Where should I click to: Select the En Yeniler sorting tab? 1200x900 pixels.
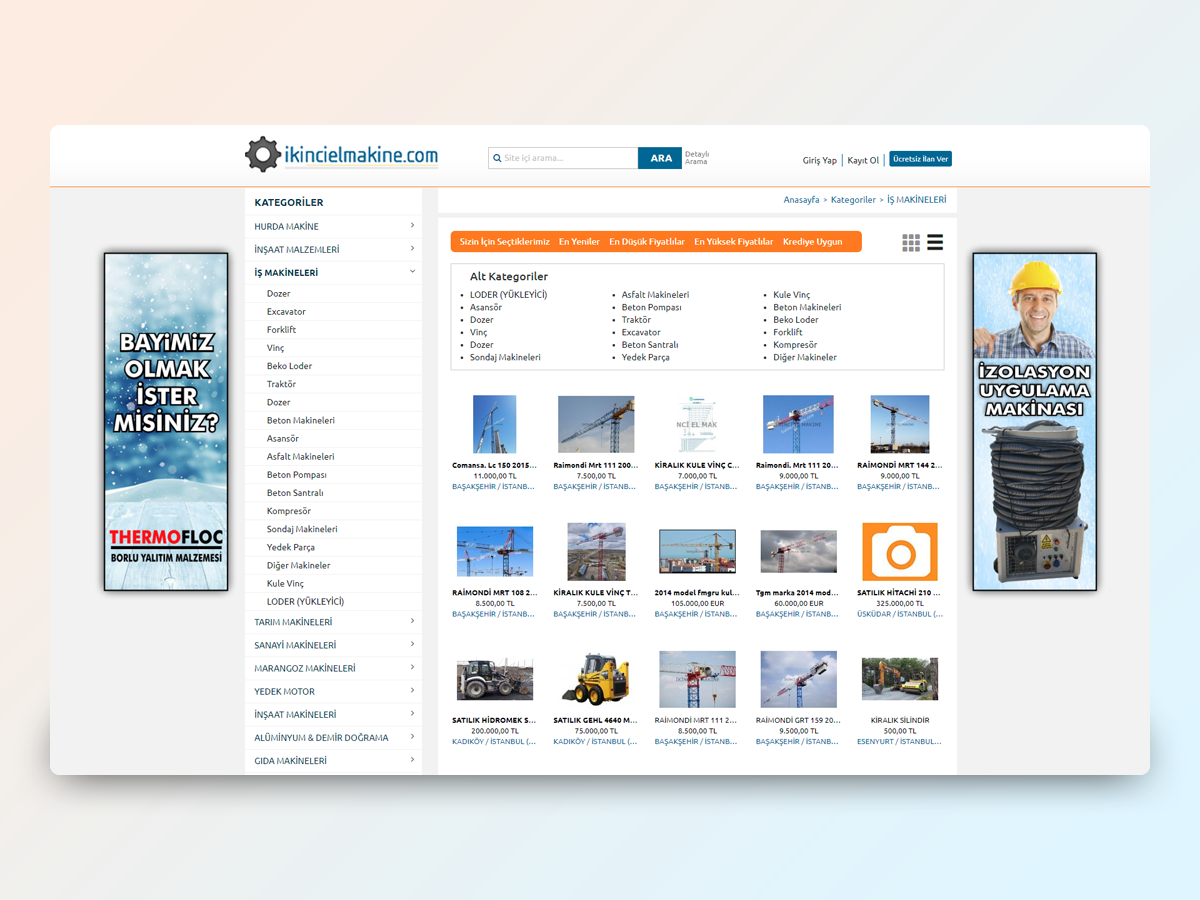point(579,242)
